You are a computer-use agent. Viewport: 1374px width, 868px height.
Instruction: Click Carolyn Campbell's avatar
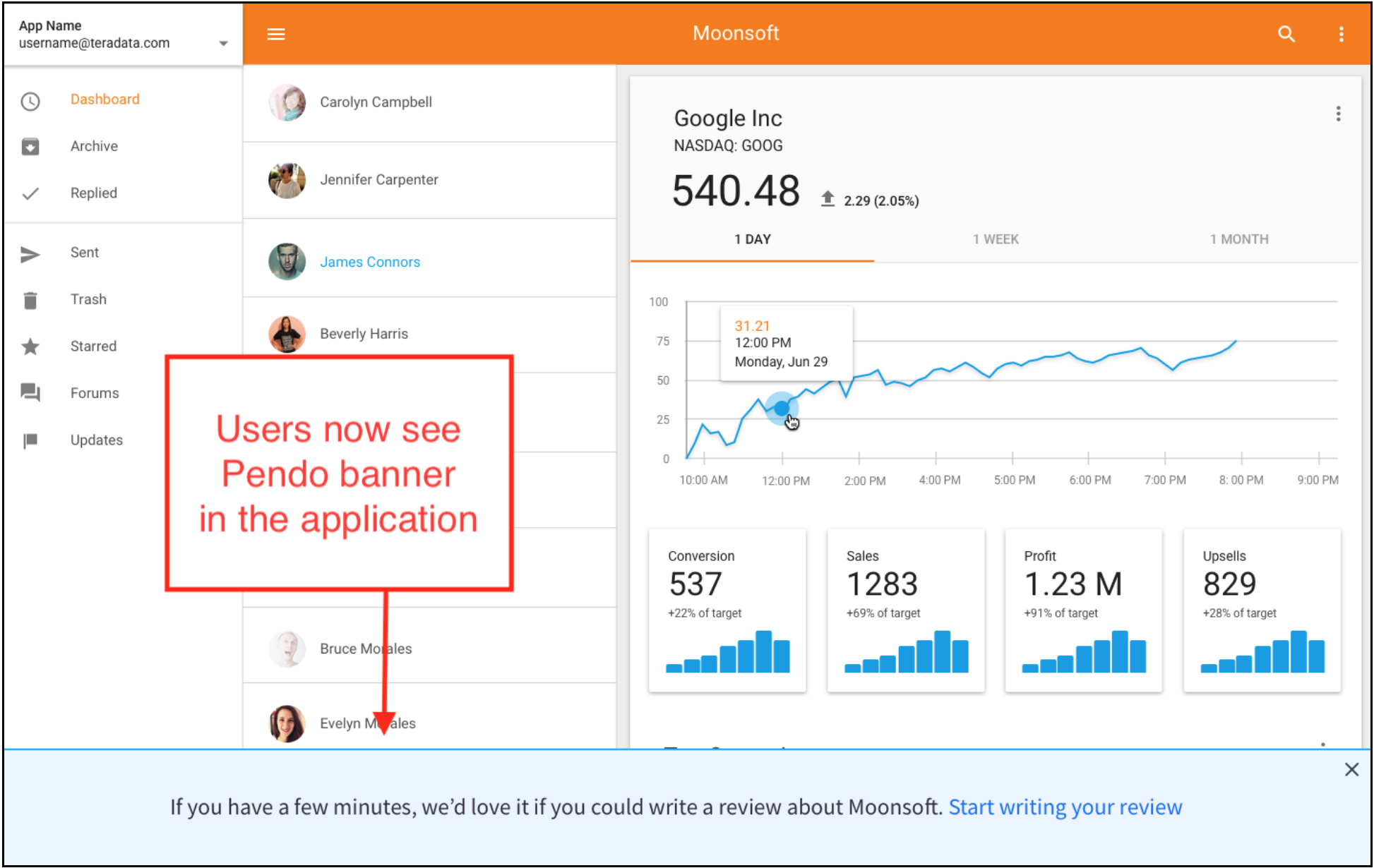(x=287, y=103)
